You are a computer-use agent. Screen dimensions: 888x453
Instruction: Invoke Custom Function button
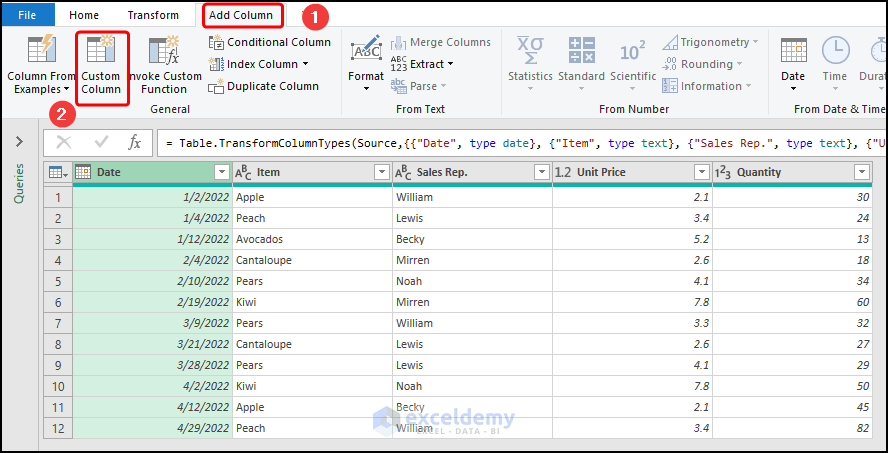(x=164, y=63)
